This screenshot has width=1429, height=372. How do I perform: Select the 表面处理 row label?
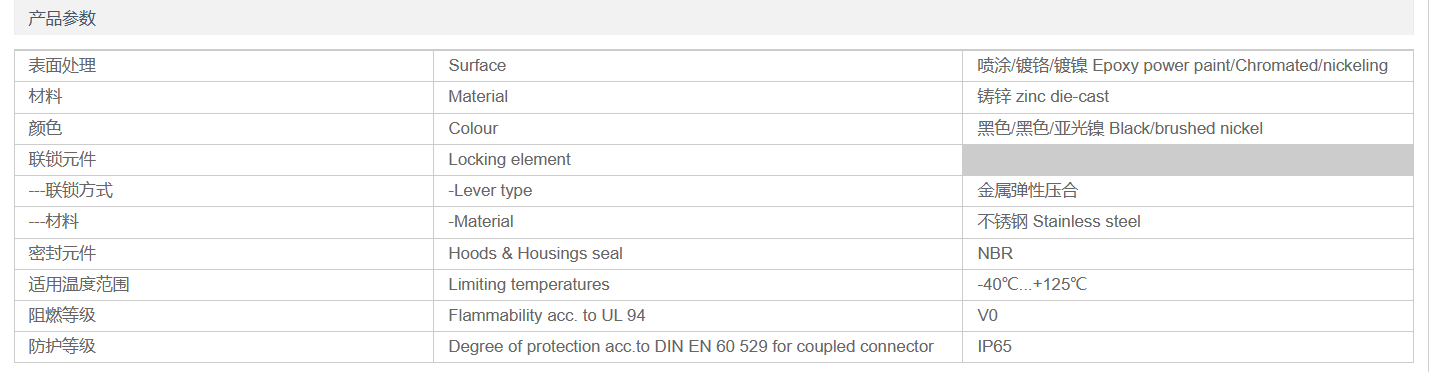62,65
